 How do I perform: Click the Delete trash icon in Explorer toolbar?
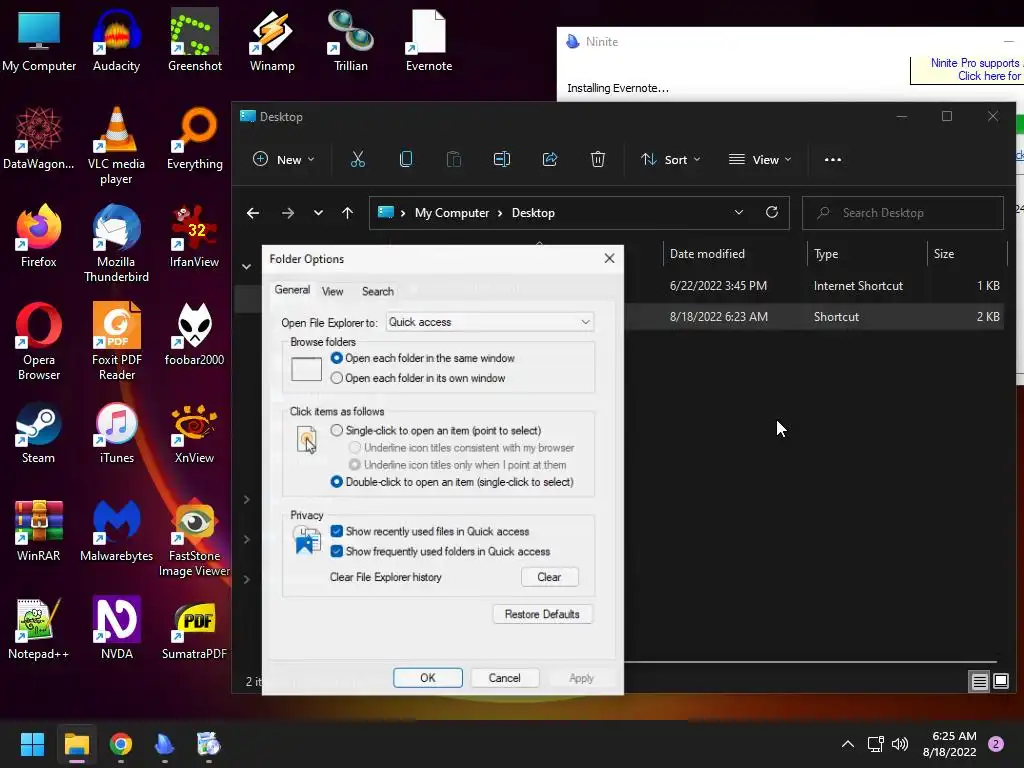point(598,159)
